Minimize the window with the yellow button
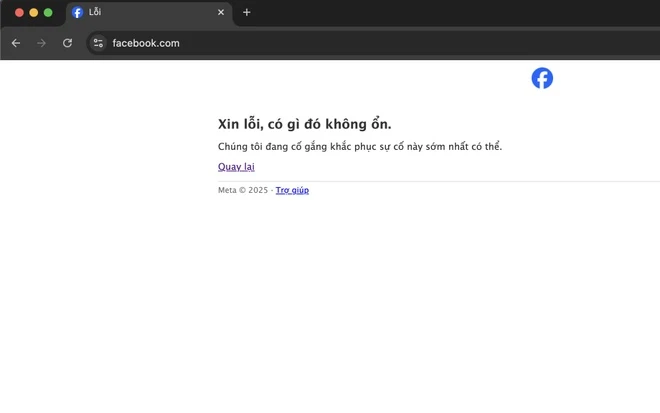 (33, 12)
